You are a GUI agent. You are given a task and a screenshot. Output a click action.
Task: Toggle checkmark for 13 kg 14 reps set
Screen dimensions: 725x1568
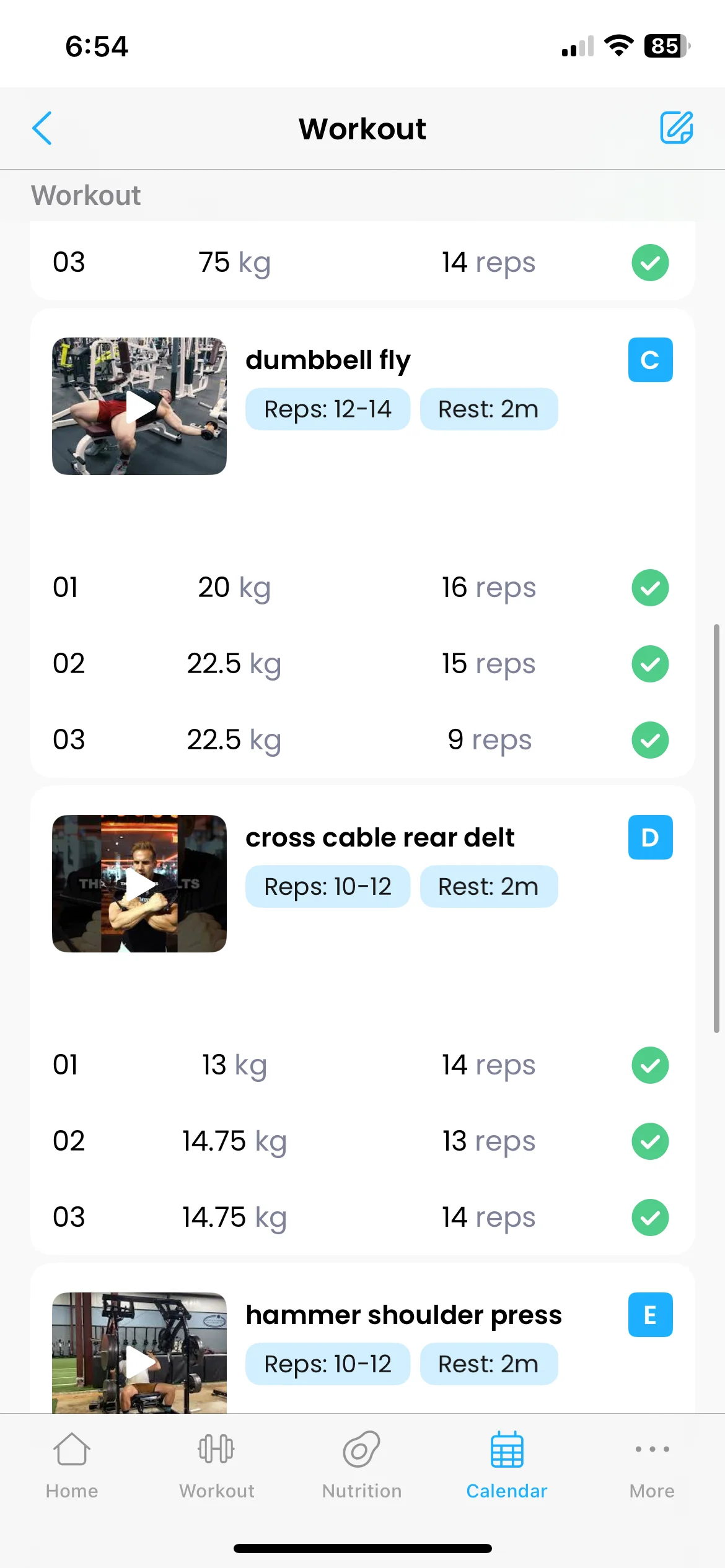tap(650, 1065)
